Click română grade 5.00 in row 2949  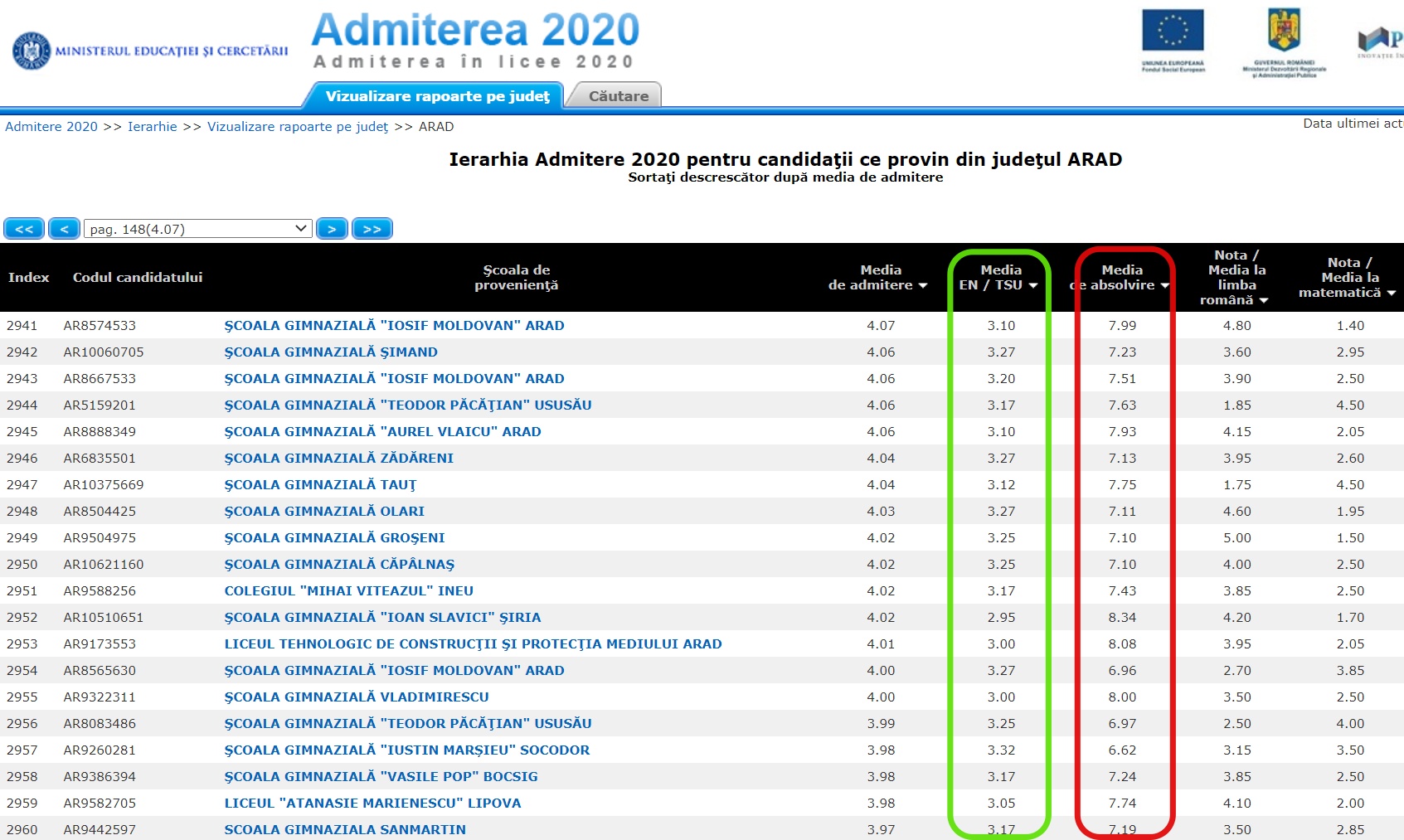1236,537
